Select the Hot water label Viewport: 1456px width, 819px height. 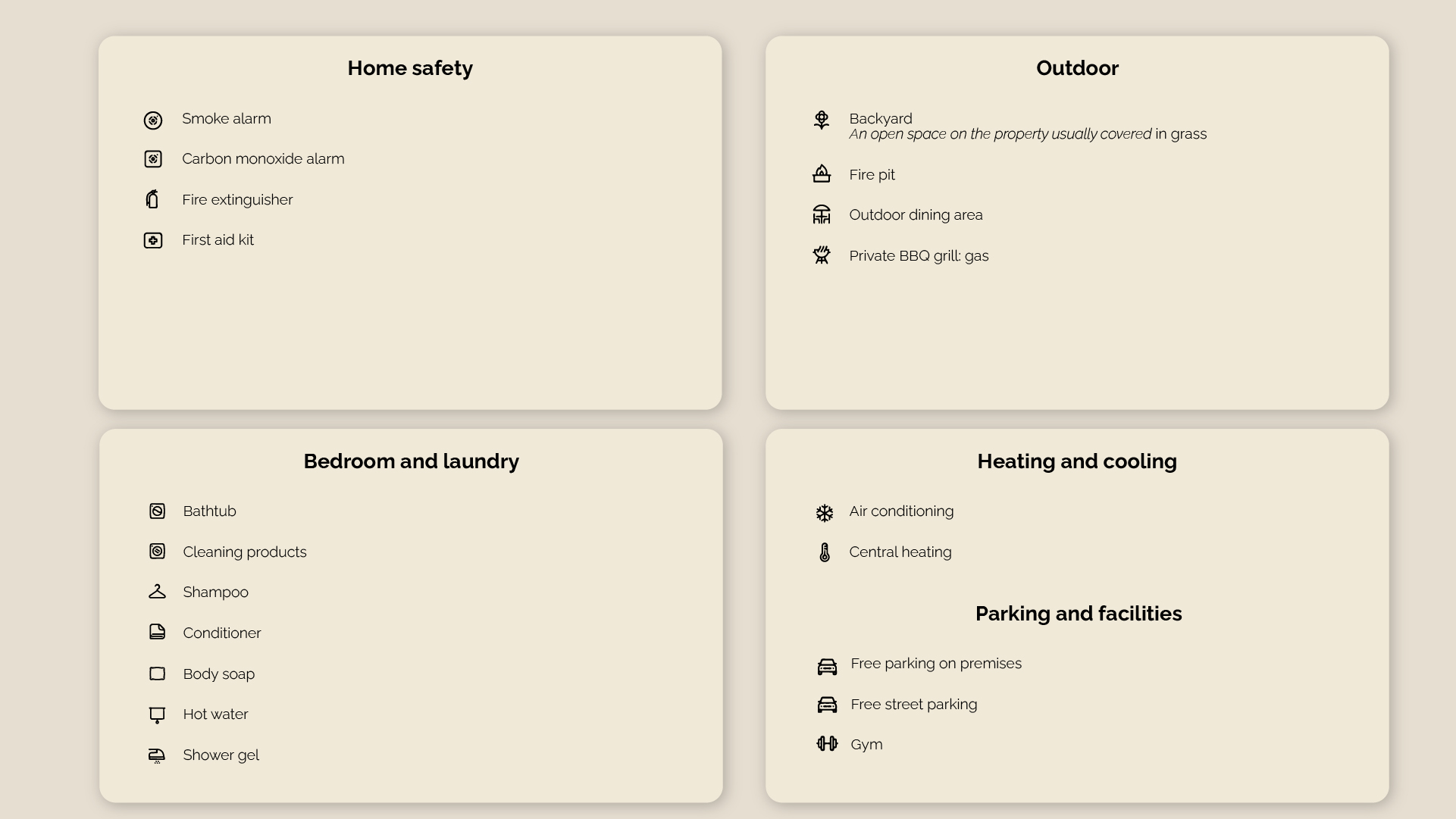click(215, 714)
